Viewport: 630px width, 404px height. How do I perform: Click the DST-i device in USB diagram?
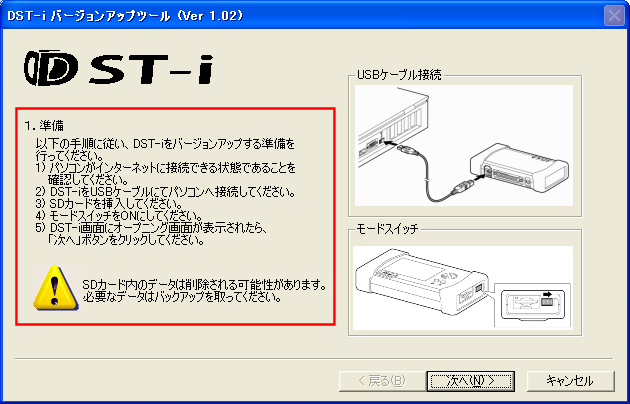(519, 169)
